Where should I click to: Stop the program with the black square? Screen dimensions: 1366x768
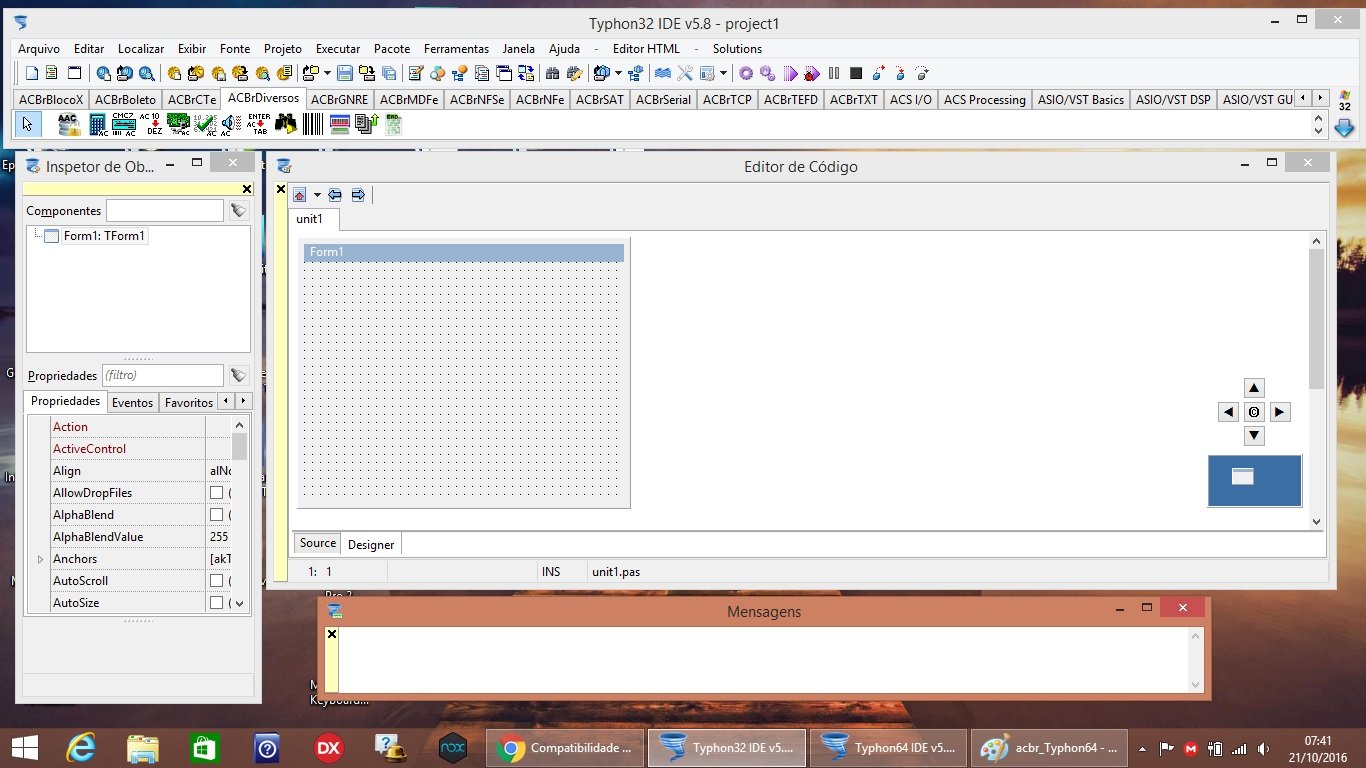[x=856, y=73]
